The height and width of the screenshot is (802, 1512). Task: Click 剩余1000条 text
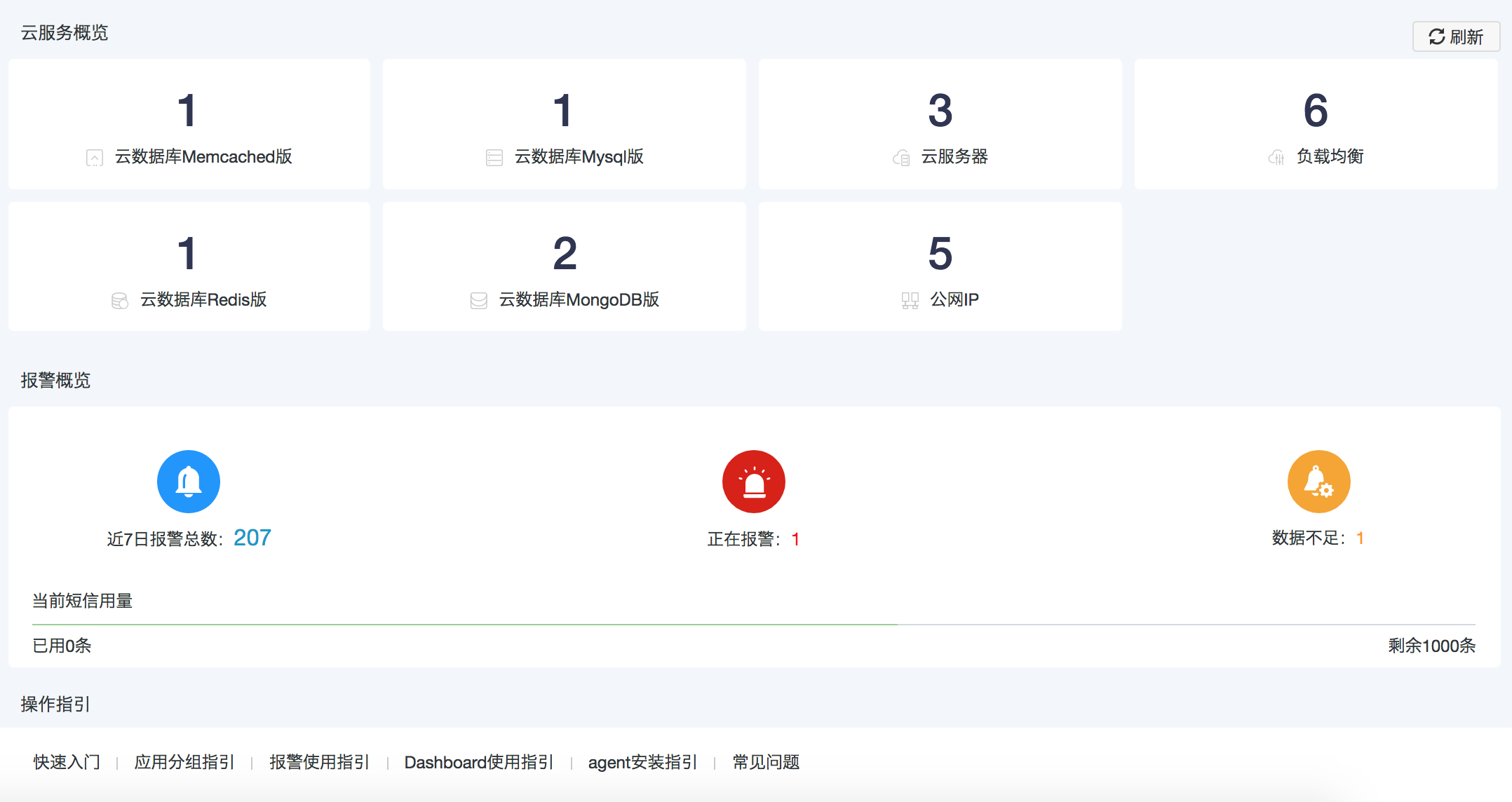point(1432,646)
